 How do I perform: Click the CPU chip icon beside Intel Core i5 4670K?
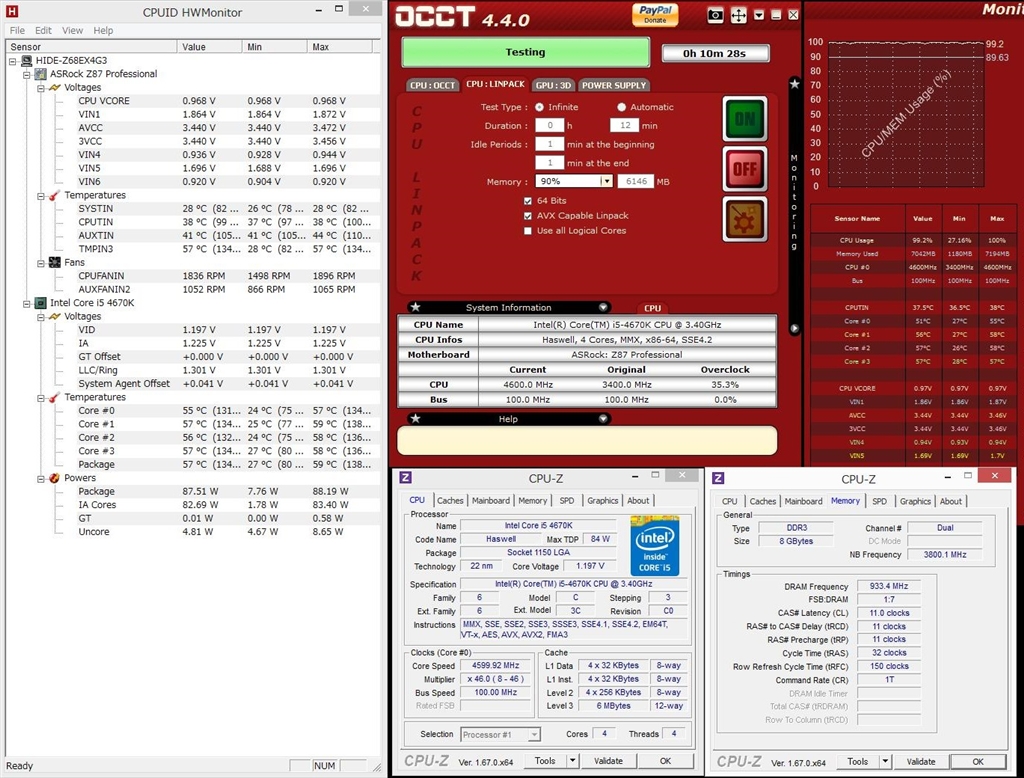(40, 302)
